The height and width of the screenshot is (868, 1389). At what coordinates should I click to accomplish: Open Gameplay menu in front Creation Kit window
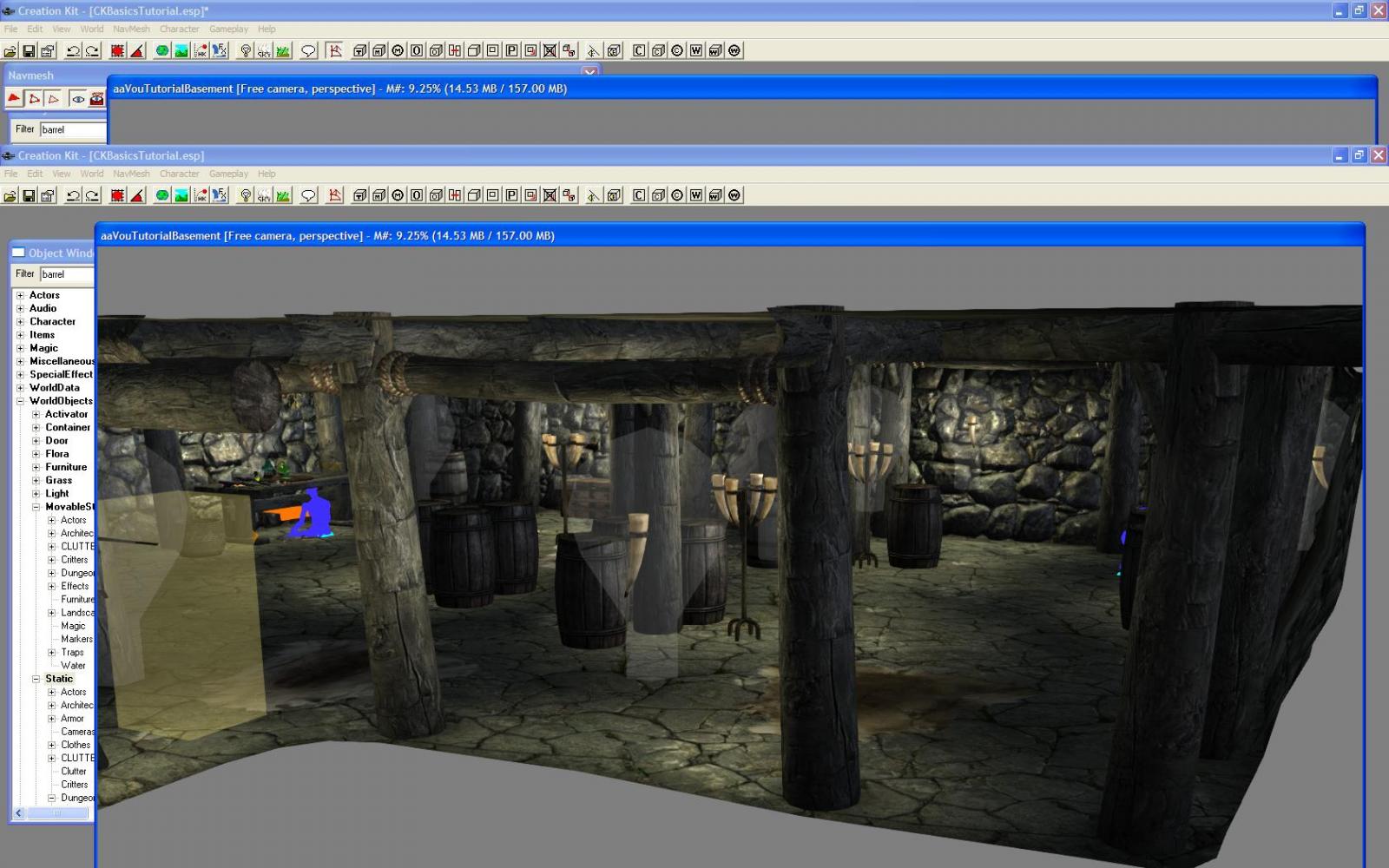point(228,174)
